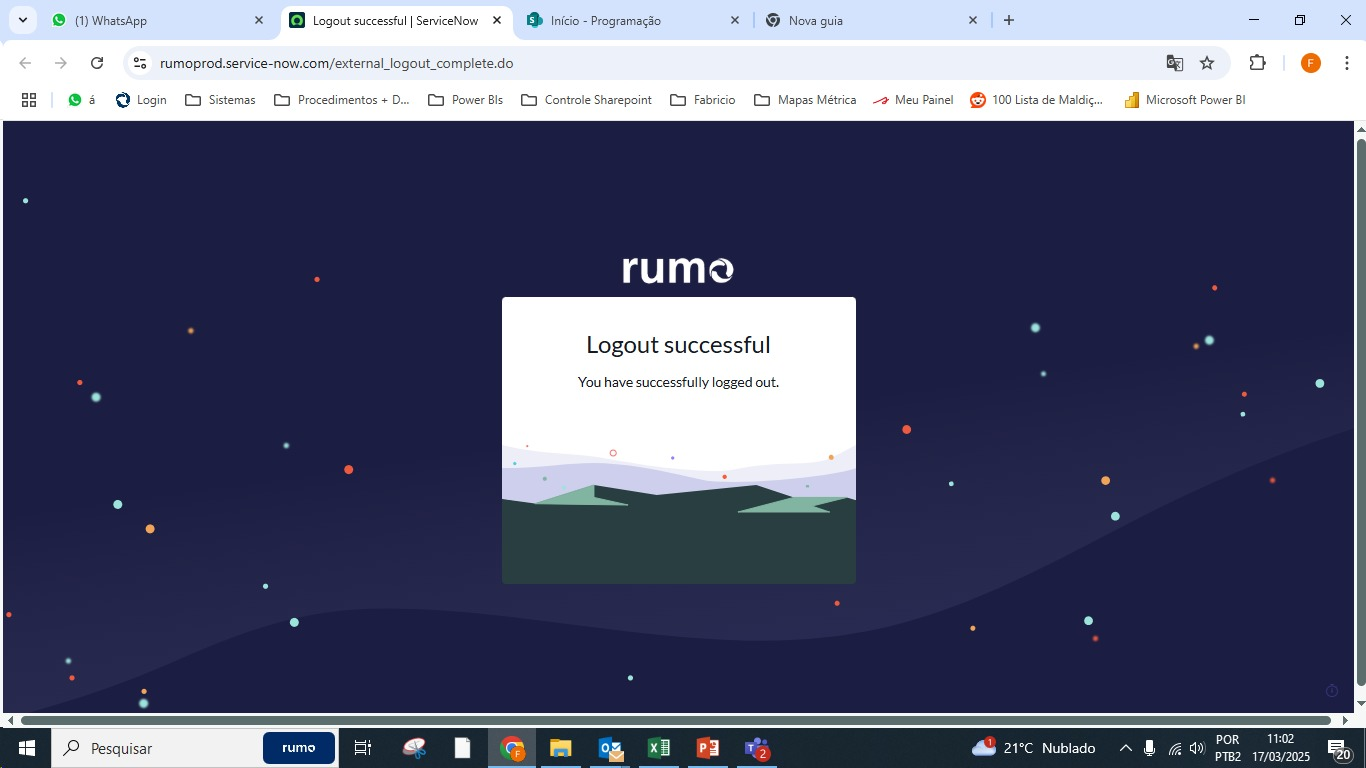1366x768 pixels.
Task: Click the vertical page scrollbar
Action: click(1360, 412)
